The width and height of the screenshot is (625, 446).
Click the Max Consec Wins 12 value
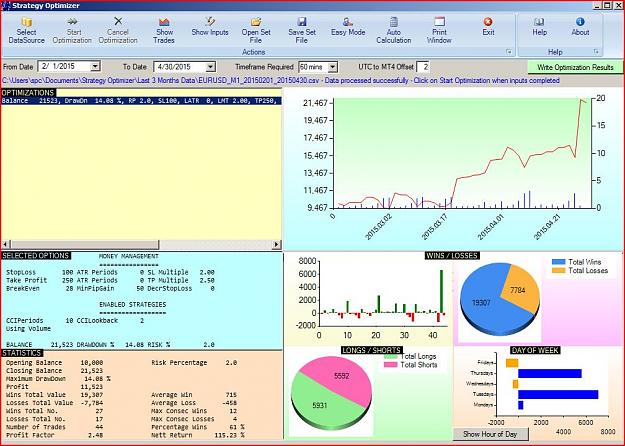tap(233, 411)
